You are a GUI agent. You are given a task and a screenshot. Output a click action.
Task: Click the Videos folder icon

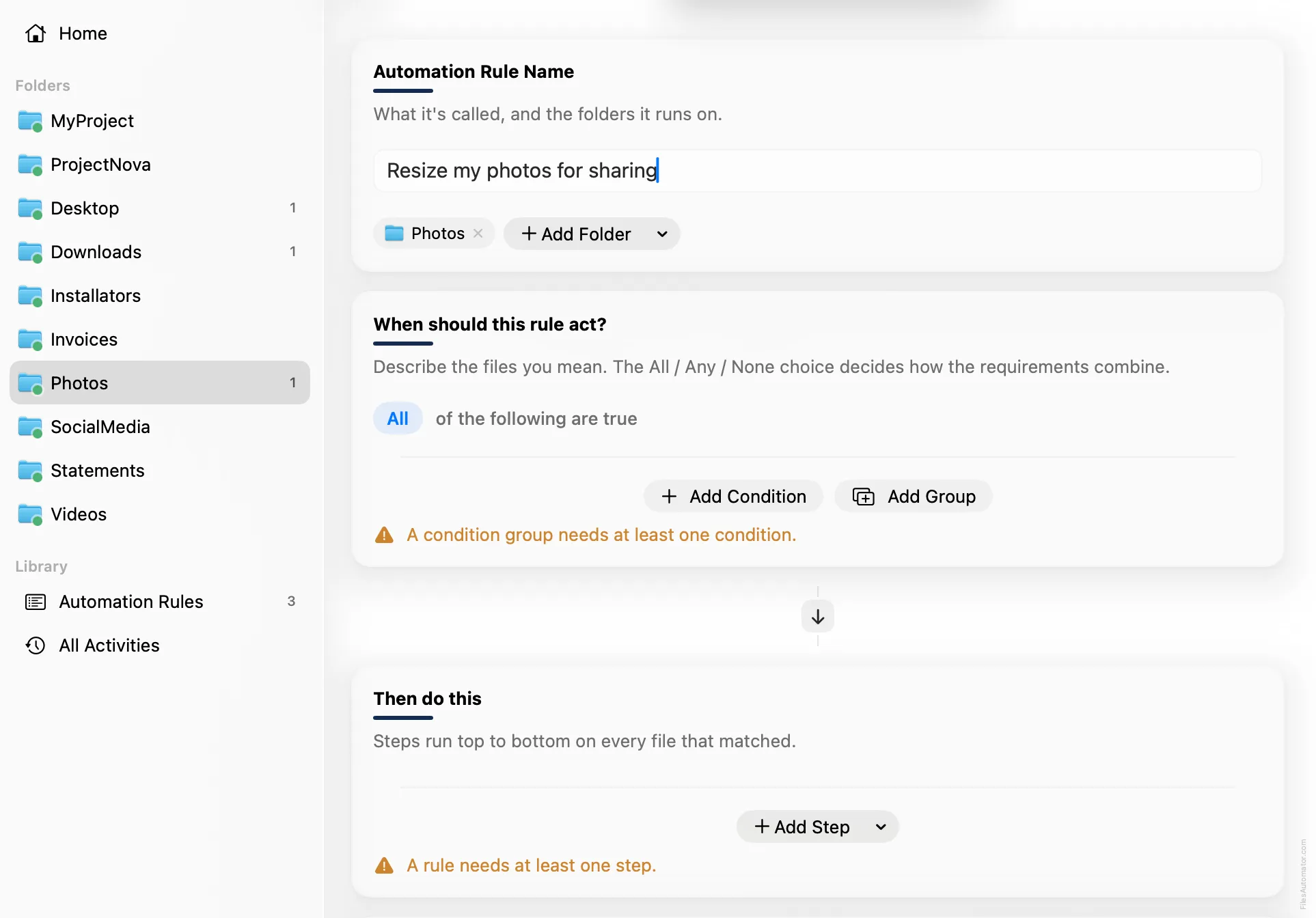[x=30, y=514]
